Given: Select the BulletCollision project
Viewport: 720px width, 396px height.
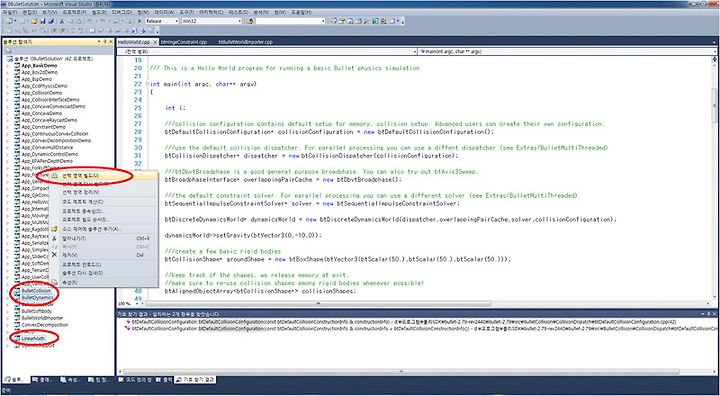Looking at the screenshot, I should coord(36,291).
